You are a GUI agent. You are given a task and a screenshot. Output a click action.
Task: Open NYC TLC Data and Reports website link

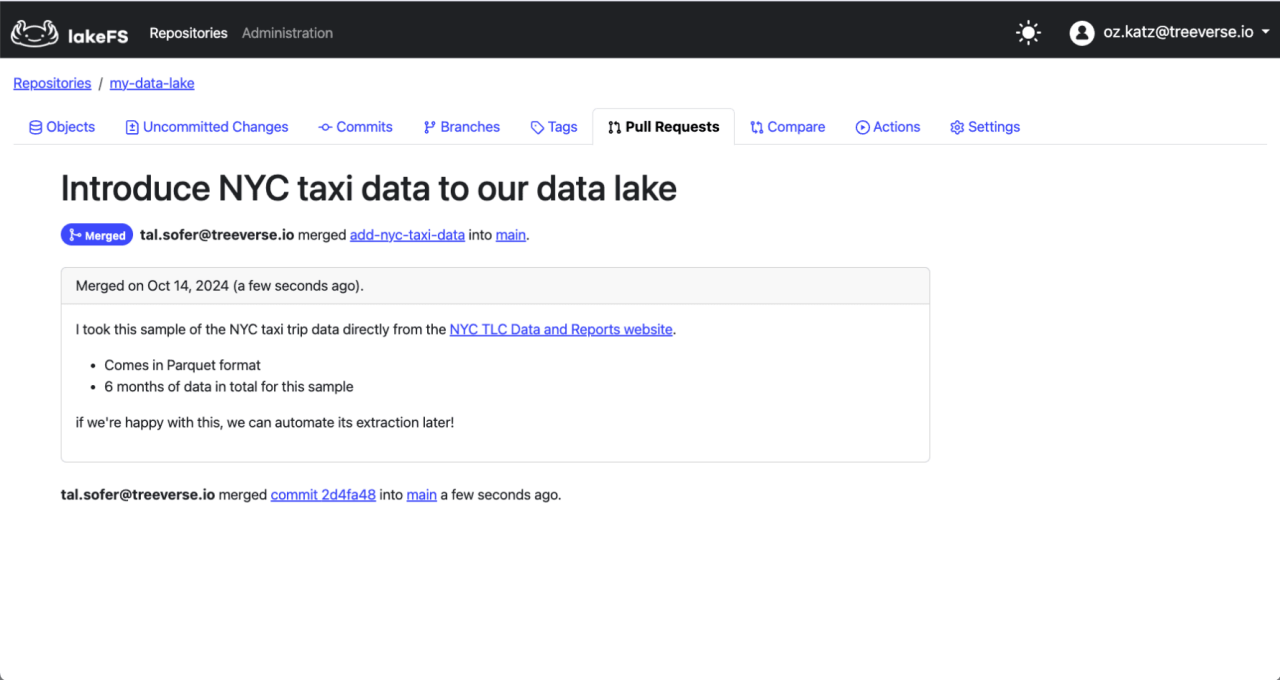(x=561, y=329)
